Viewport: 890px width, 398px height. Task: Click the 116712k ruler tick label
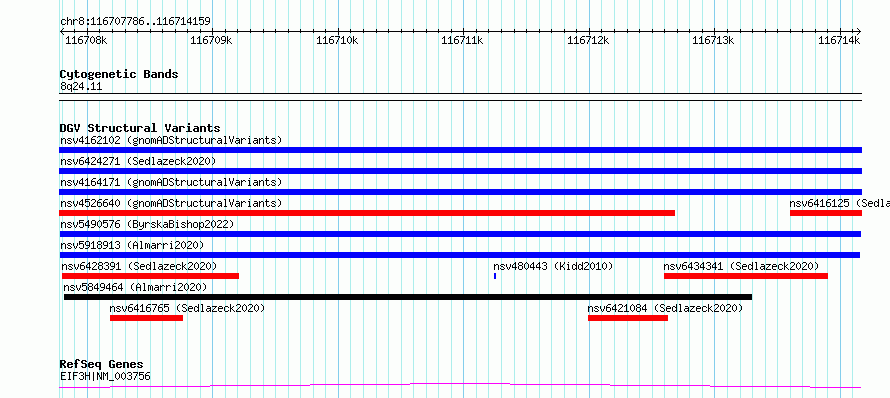pyautogui.click(x=588, y=40)
